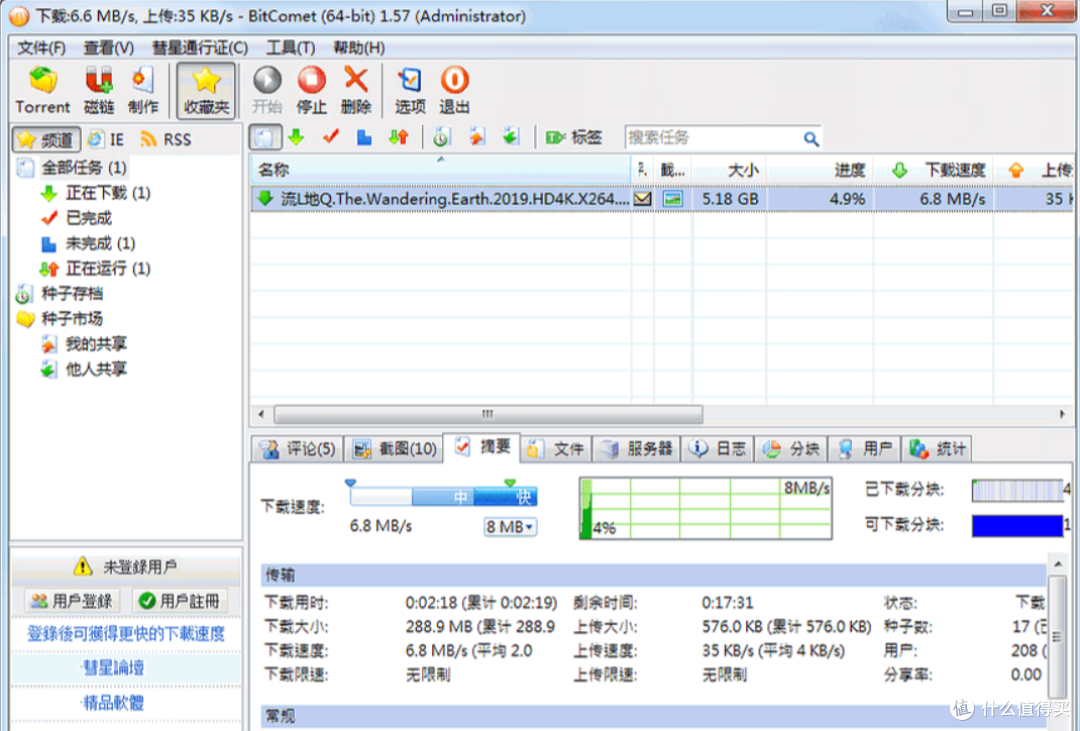The width and height of the screenshot is (1080, 731).
Task: Click my shares icon in filter bar
Action: tap(477, 137)
